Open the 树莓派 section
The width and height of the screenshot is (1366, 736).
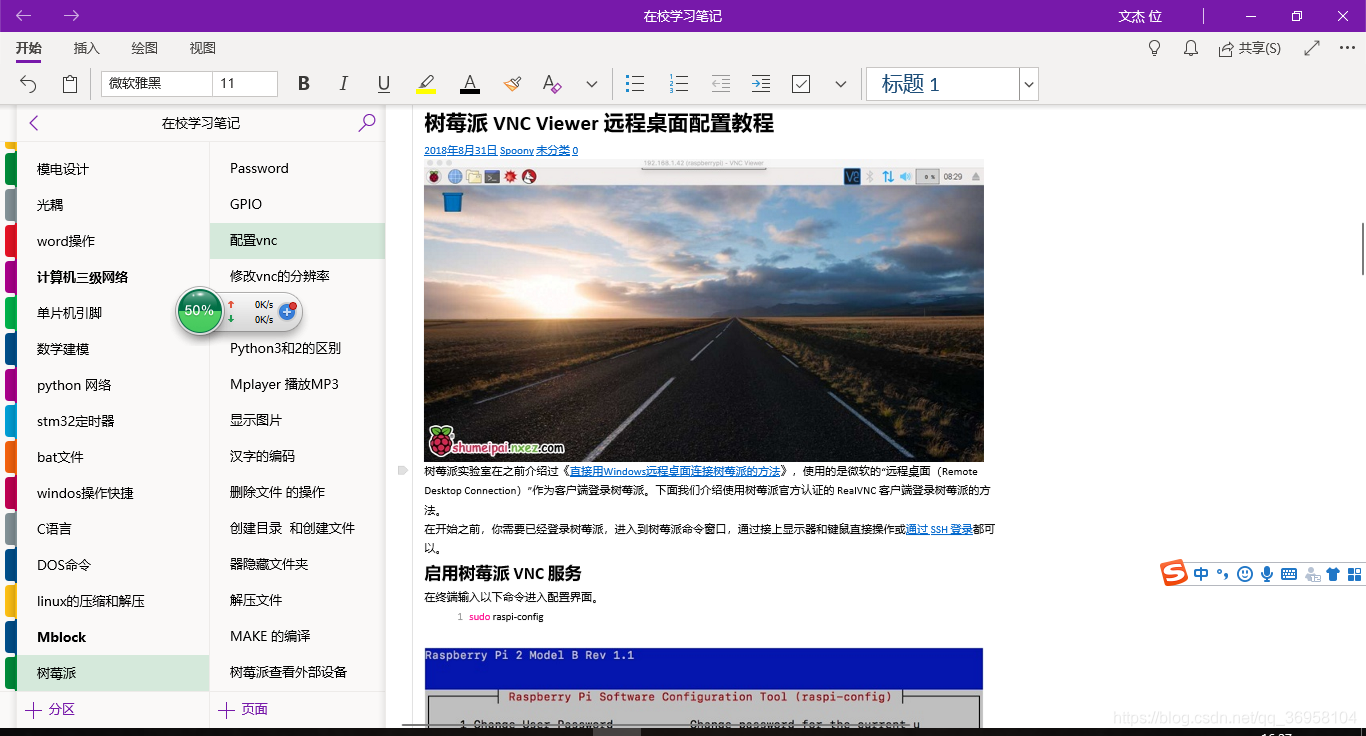[x=113, y=673]
